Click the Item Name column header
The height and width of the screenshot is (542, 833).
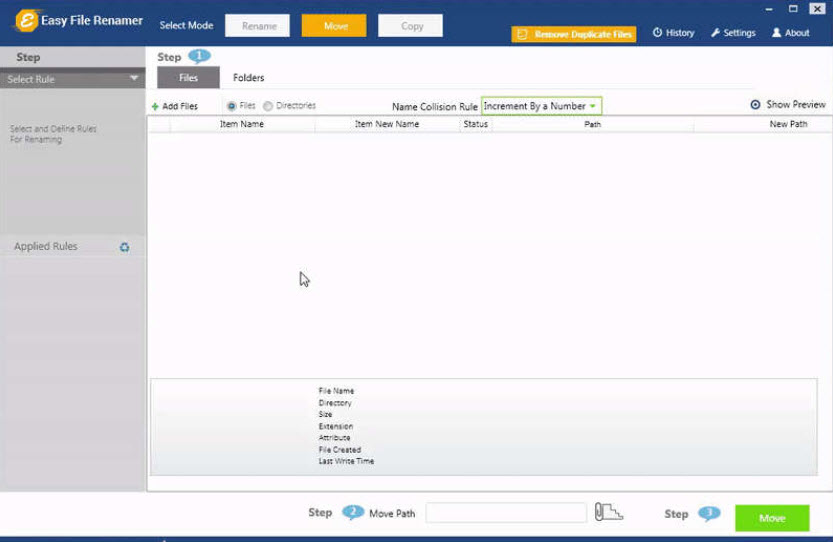[x=242, y=124]
